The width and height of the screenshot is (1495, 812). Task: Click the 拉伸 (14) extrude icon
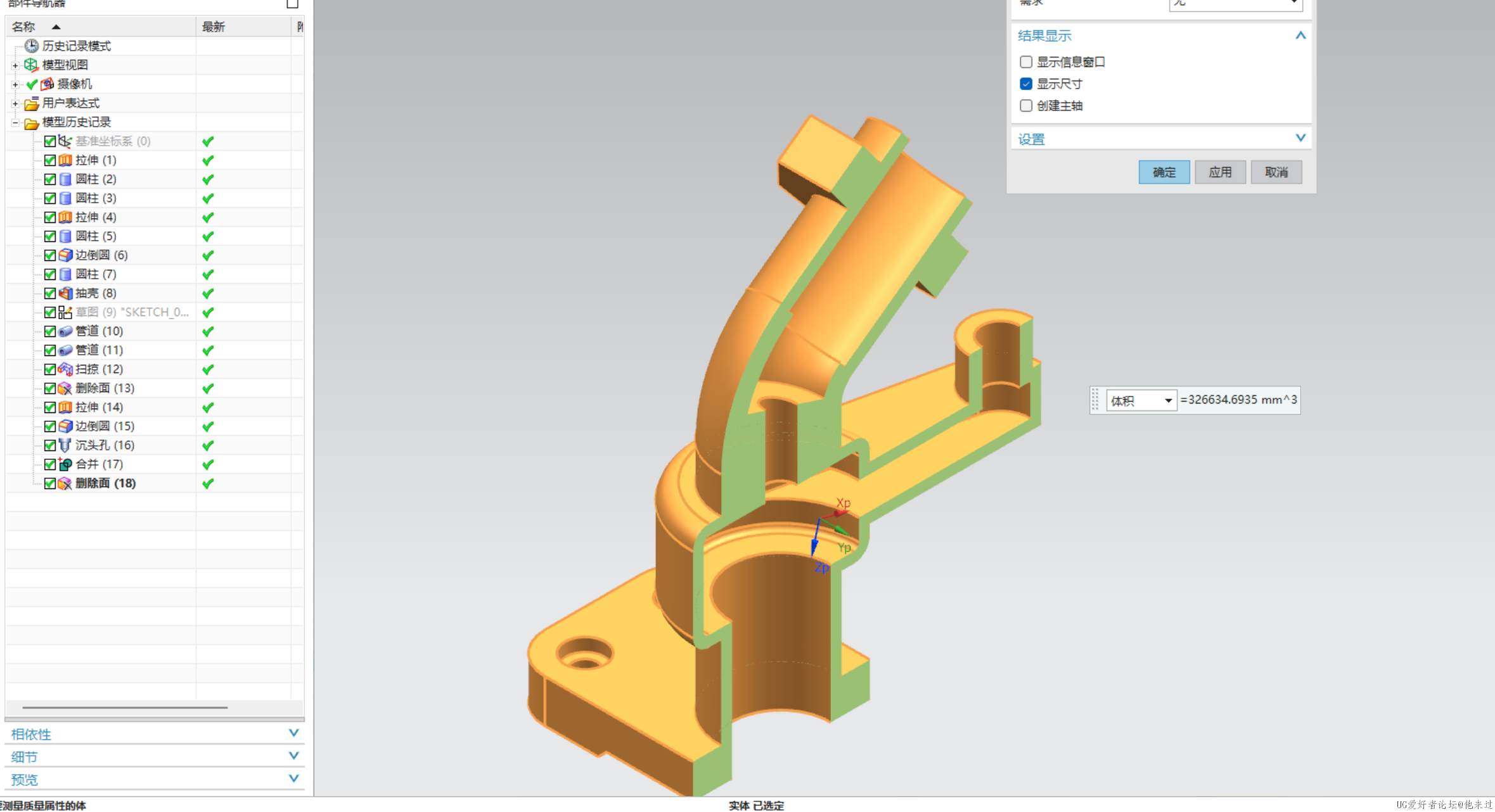pos(65,407)
